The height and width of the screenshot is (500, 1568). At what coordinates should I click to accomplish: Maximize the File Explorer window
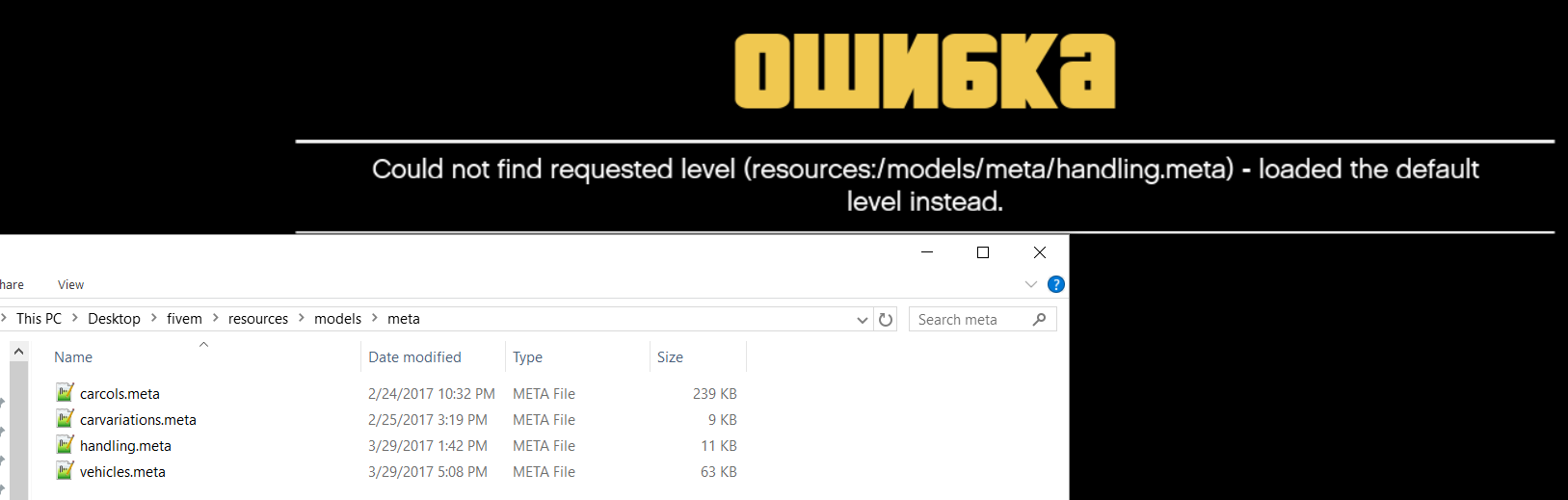(983, 252)
